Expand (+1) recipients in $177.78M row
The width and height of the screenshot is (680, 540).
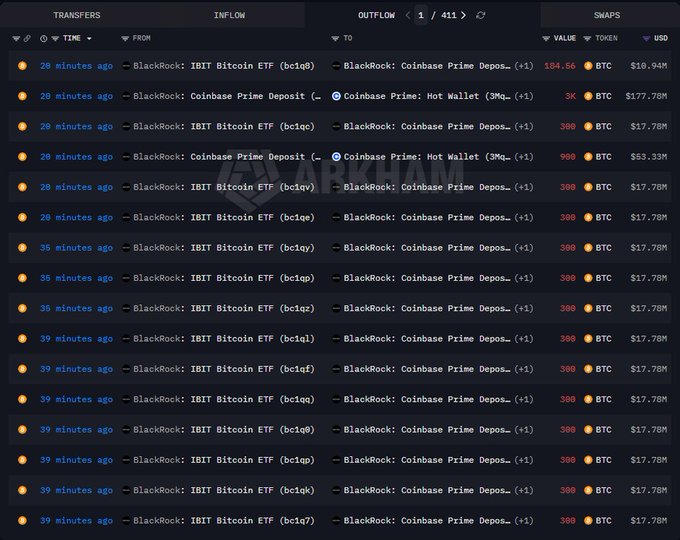pos(524,96)
